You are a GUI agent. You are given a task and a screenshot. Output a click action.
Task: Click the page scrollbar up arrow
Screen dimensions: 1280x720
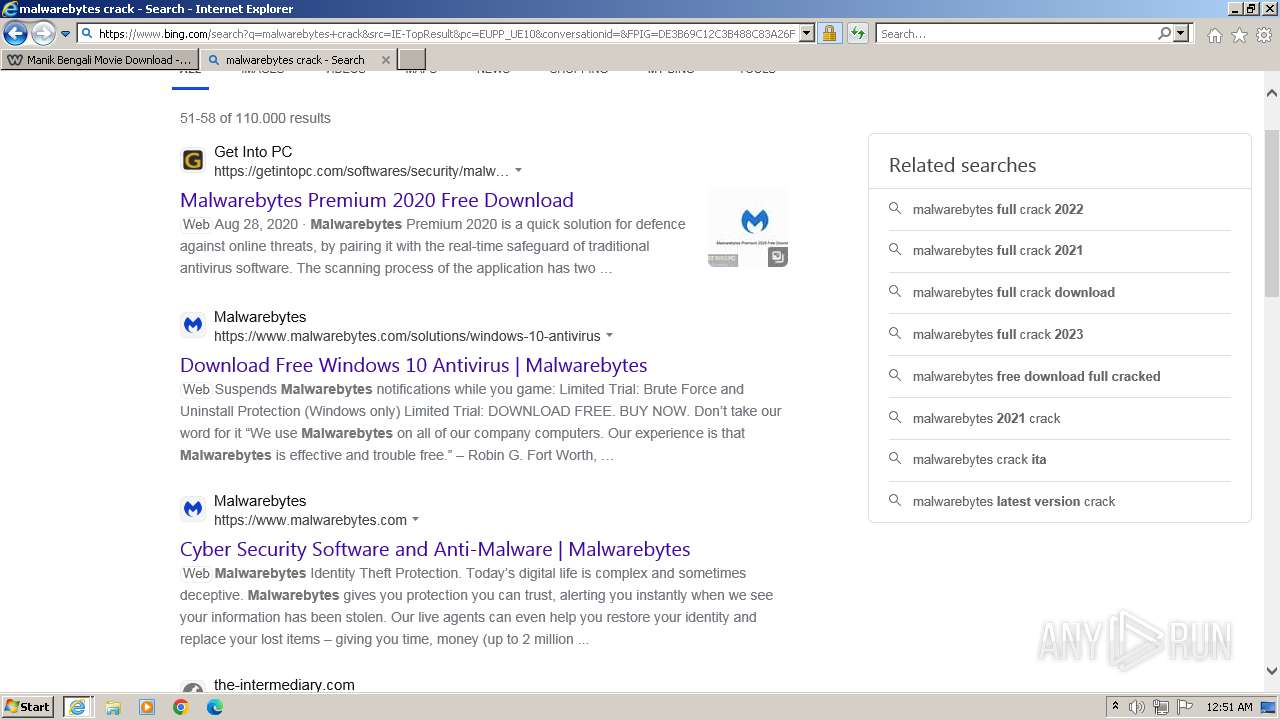1272,93
